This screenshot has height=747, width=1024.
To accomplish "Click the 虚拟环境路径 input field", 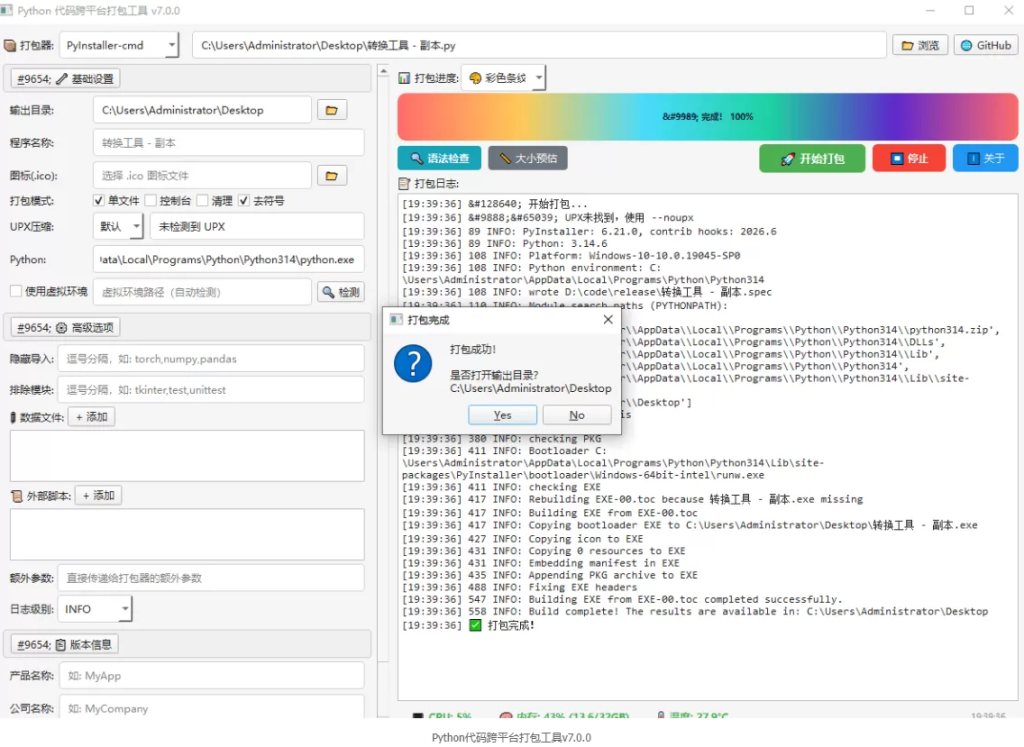I will click(202, 292).
